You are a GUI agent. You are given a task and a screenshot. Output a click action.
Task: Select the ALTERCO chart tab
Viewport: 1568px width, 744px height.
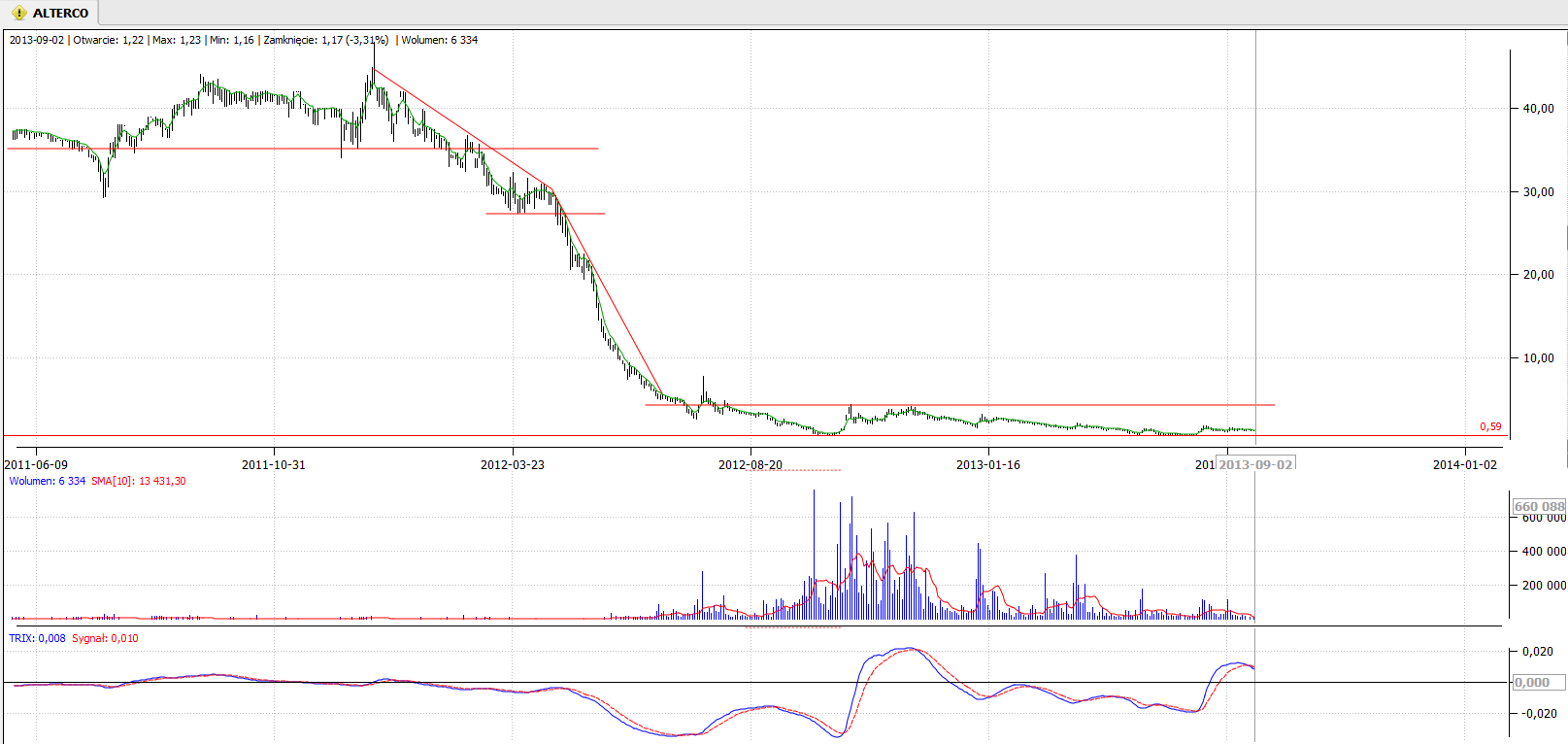pyautogui.click(x=50, y=13)
